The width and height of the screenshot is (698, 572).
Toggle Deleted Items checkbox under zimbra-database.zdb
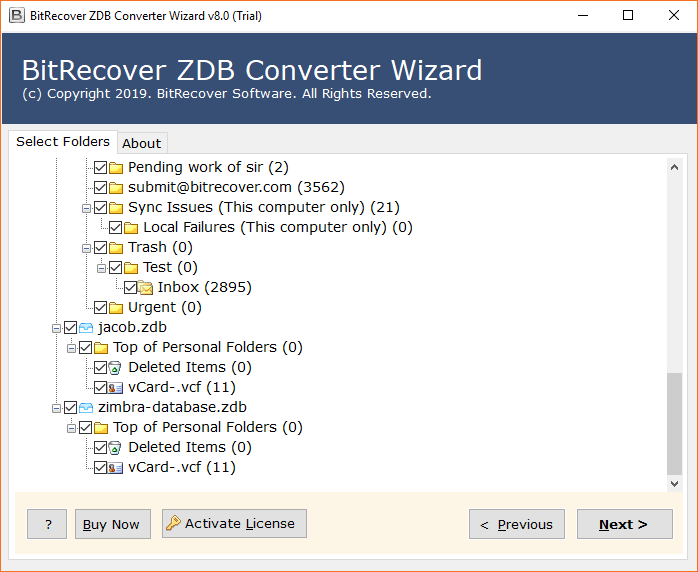pyautogui.click(x=101, y=447)
